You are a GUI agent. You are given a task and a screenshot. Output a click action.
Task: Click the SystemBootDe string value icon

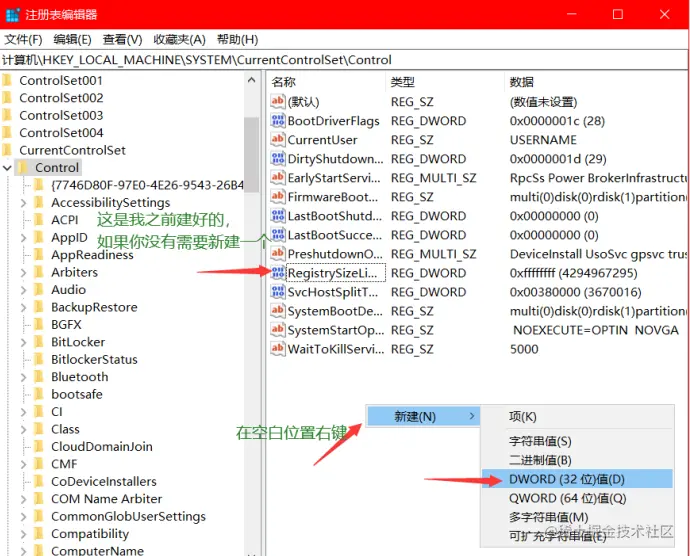click(x=278, y=311)
